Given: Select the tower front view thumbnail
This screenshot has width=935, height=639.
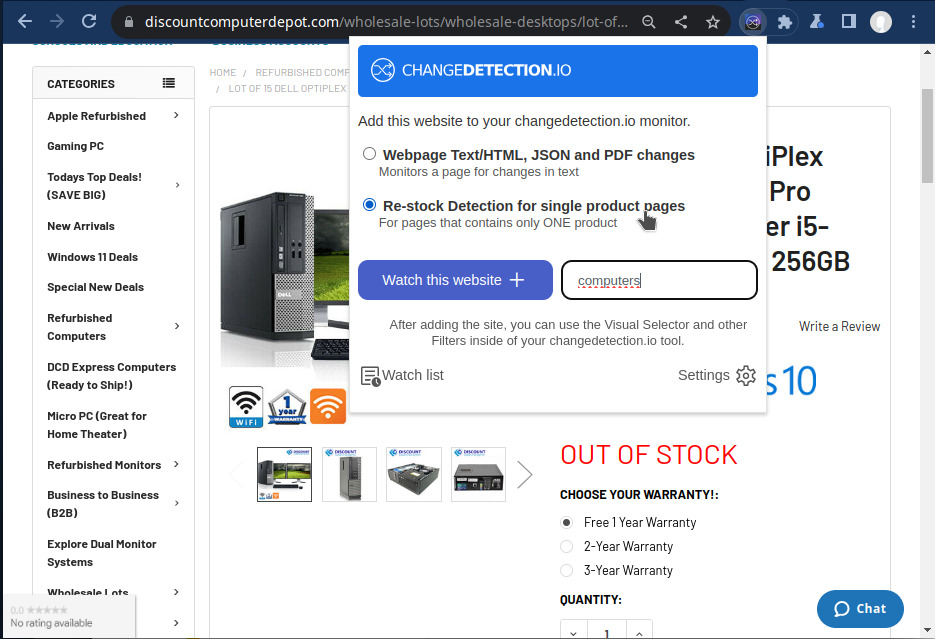Looking at the screenshot, I should (349, 474).
